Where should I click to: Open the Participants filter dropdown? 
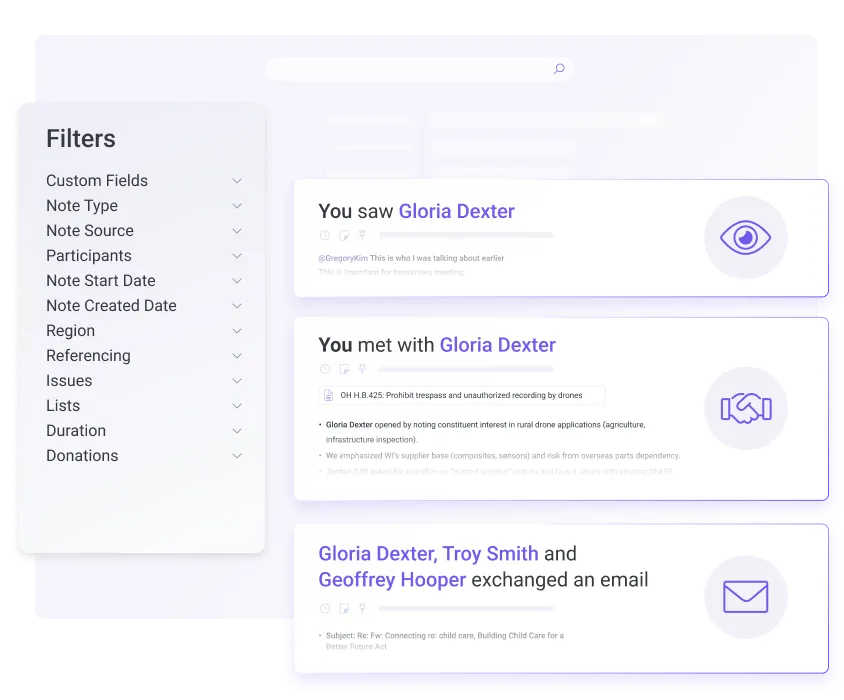click(x=237, y=256)
